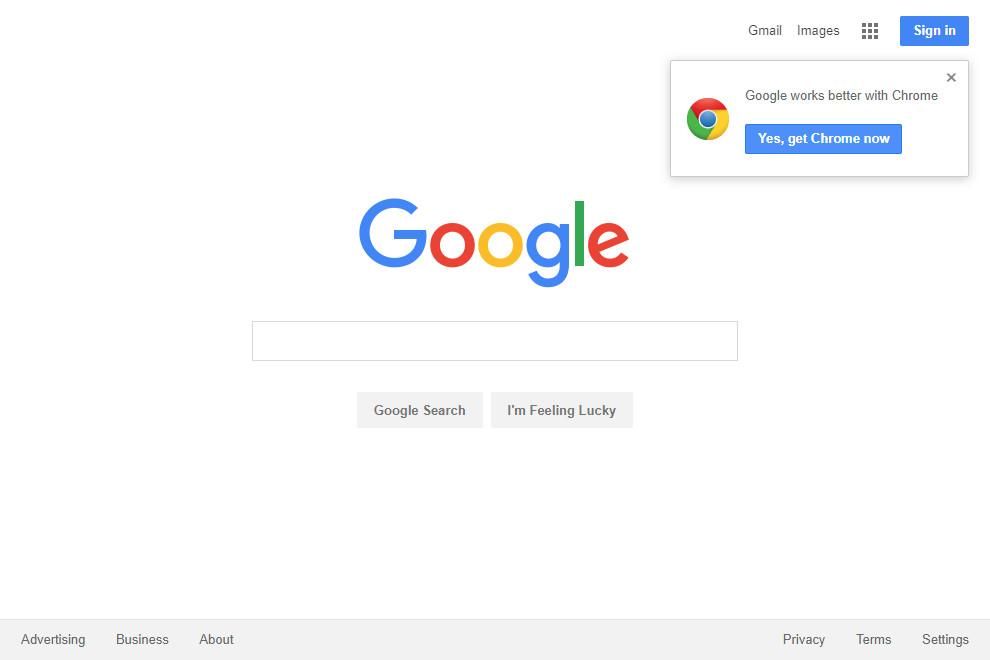Viewport: 990px width, 660px height.
Task: Click the blue capital G of the logo
Action: pos(393,233)
